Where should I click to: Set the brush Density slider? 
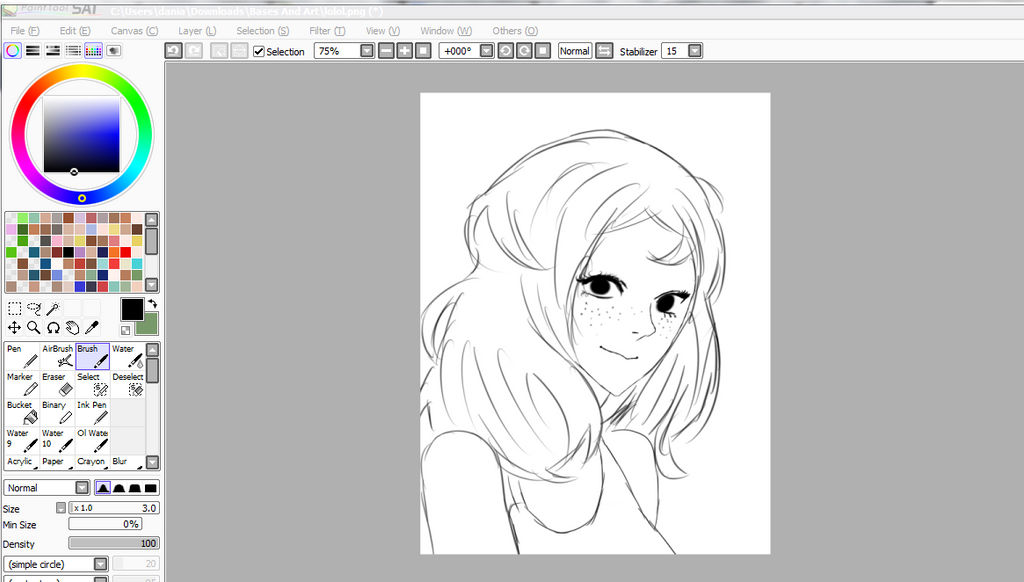click(114, 543)
